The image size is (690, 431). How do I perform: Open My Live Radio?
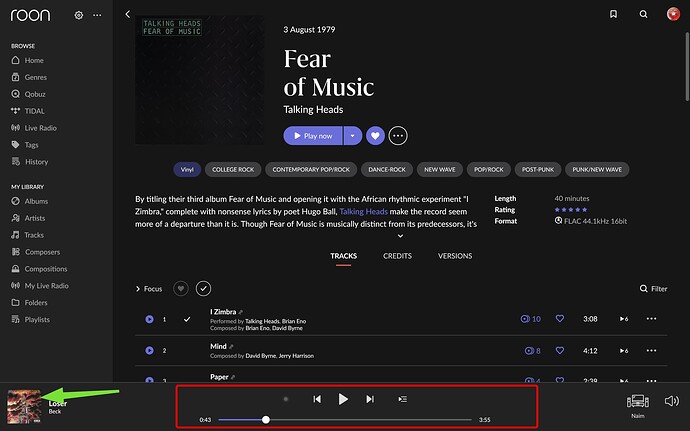(x=40, y=286)
